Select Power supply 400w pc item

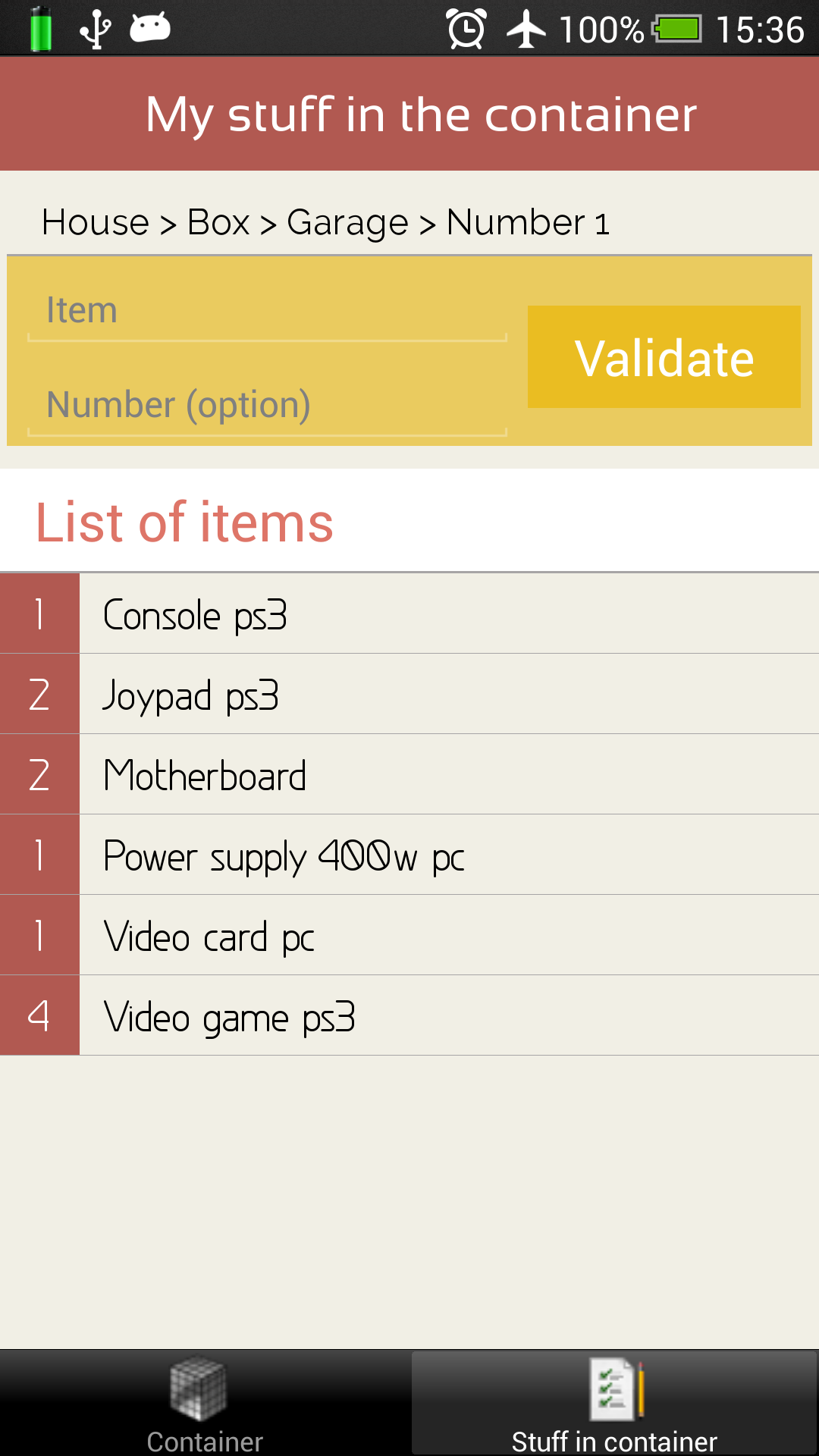click(447, 855)
